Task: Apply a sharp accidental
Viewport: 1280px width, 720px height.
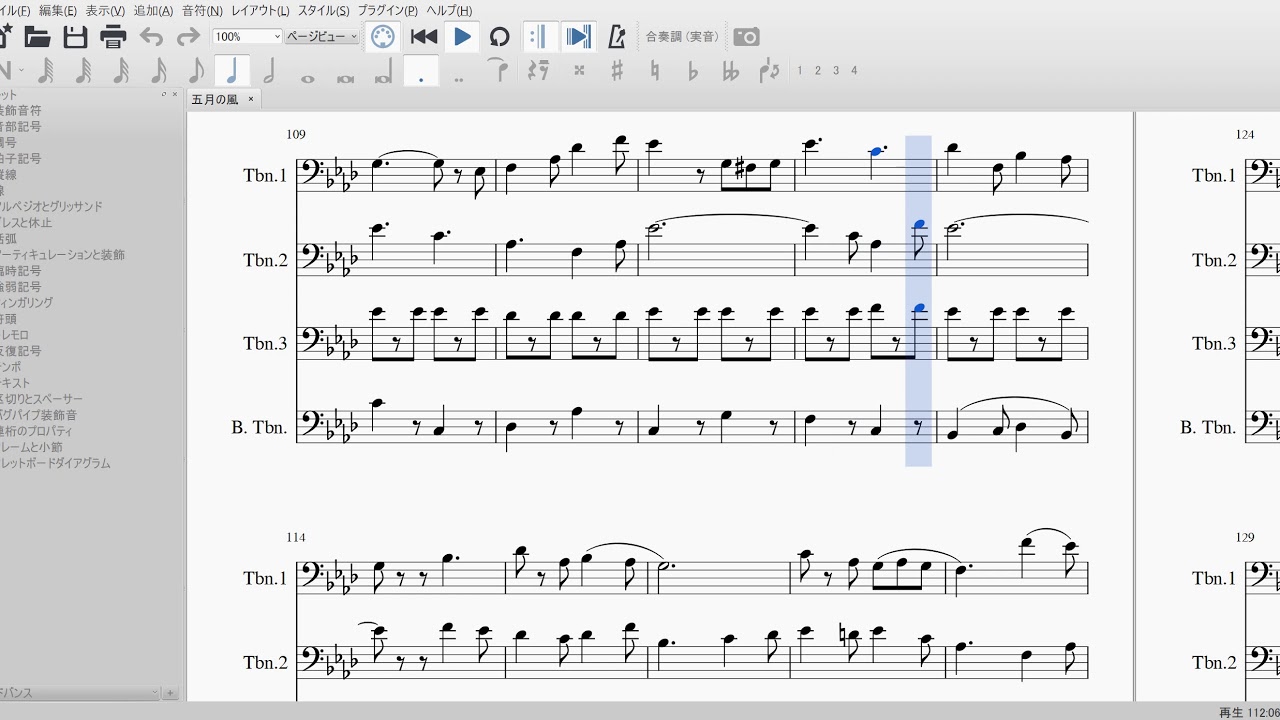Action: tap(617, 71)
